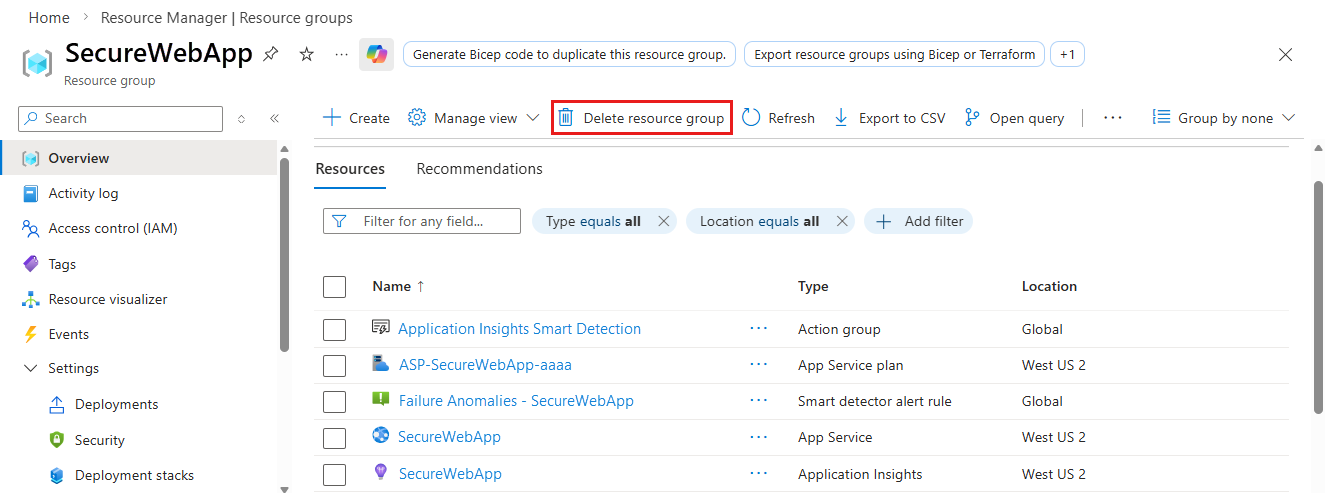
Task: Open the header ellipsis next to the star
Action: point(342,54)
